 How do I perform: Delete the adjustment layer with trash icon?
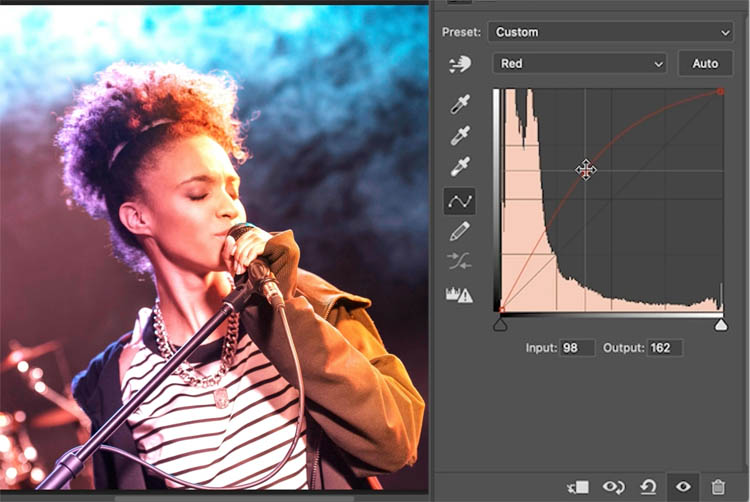[717, 487]
